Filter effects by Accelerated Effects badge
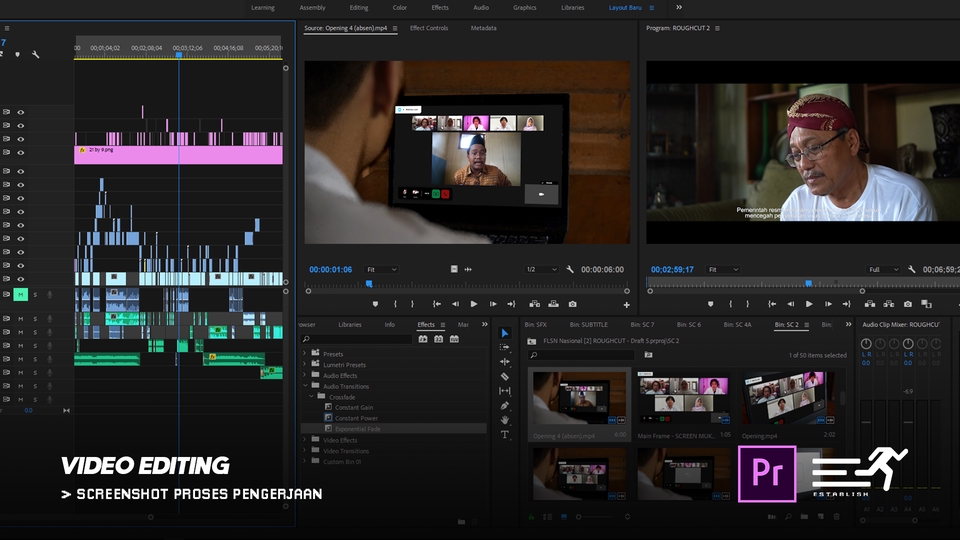 pos(423,339)
